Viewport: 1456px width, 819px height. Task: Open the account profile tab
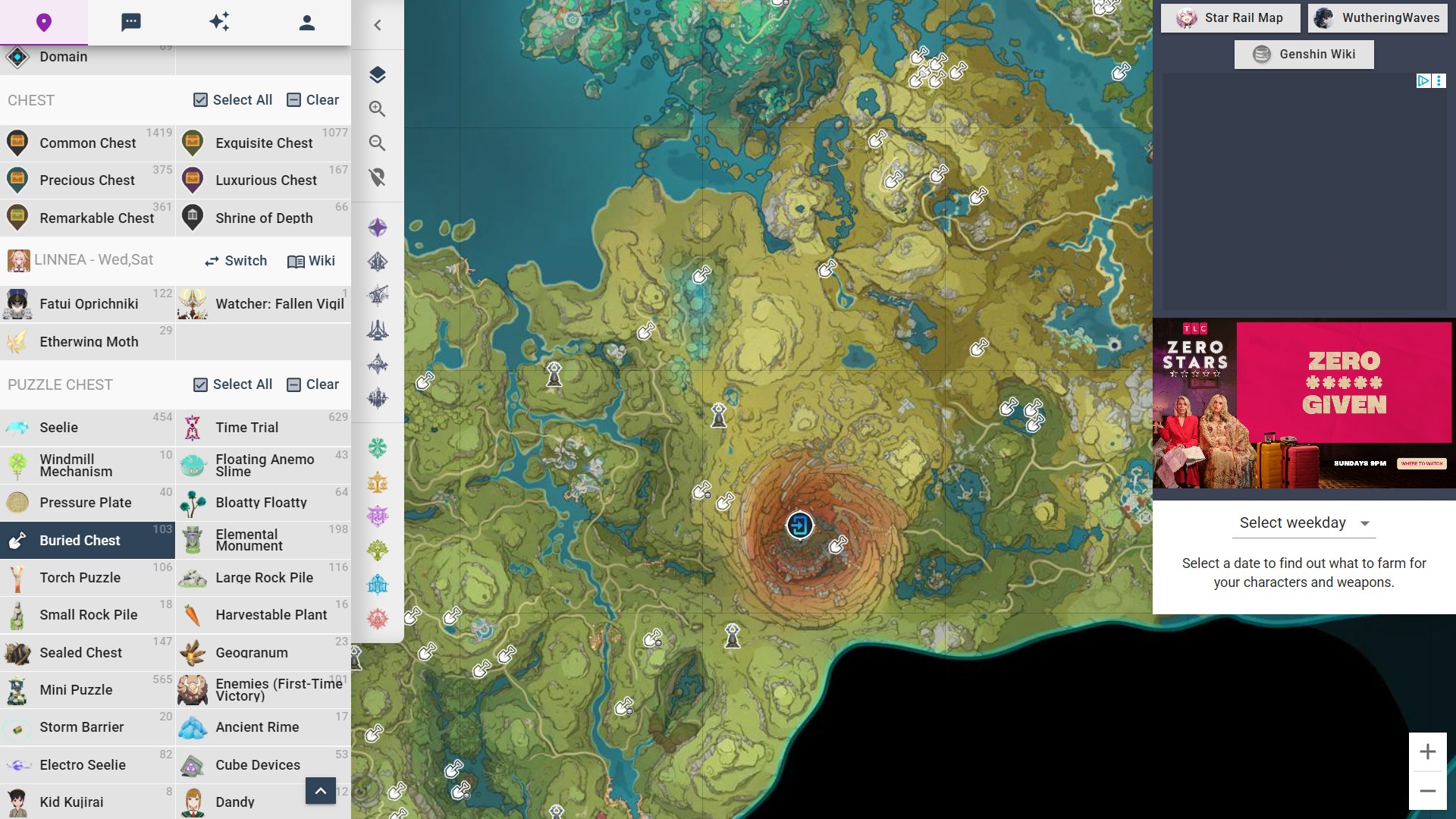tap(307, 23)
